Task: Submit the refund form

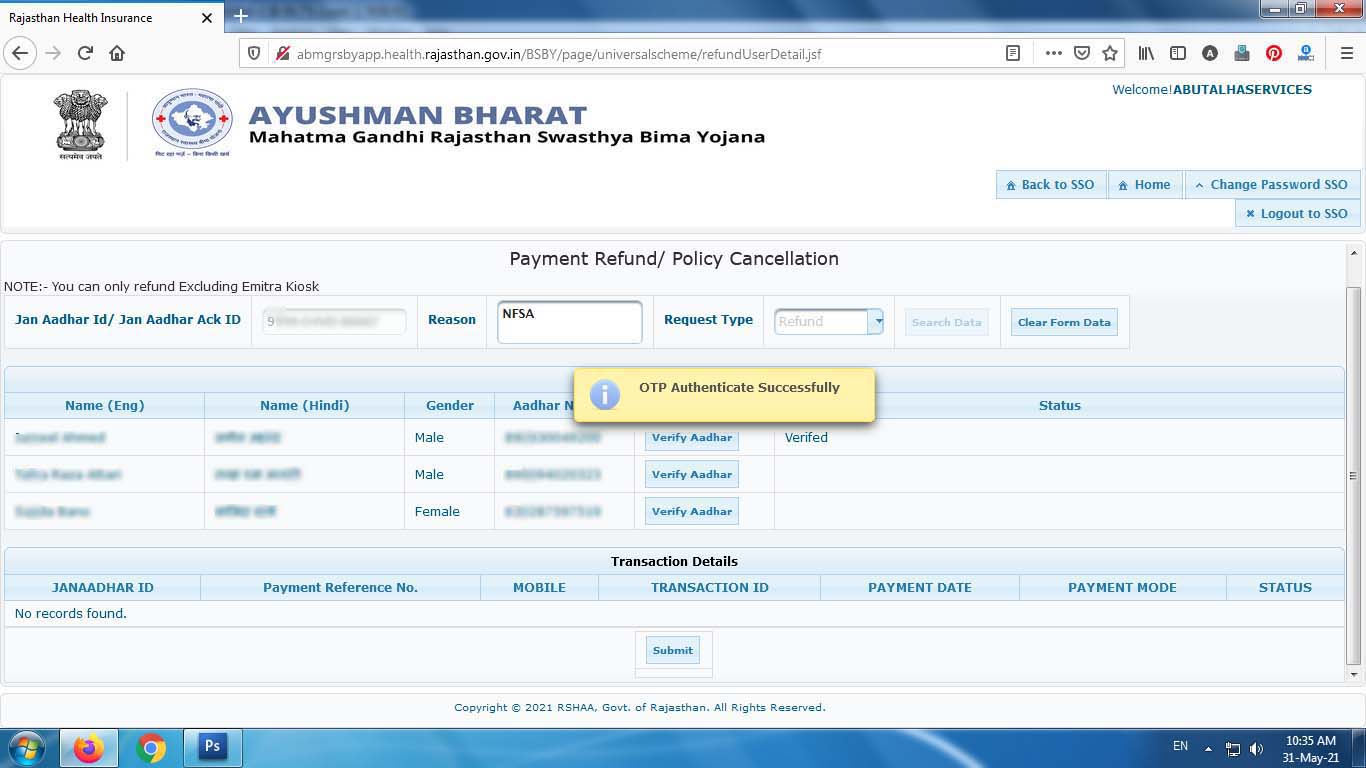Action: tap(673, 650)
